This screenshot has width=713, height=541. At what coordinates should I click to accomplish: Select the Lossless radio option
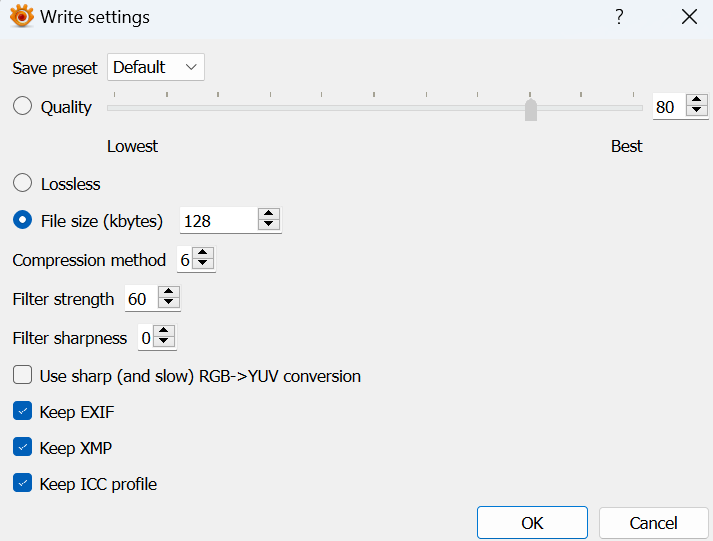pos(22,183)
